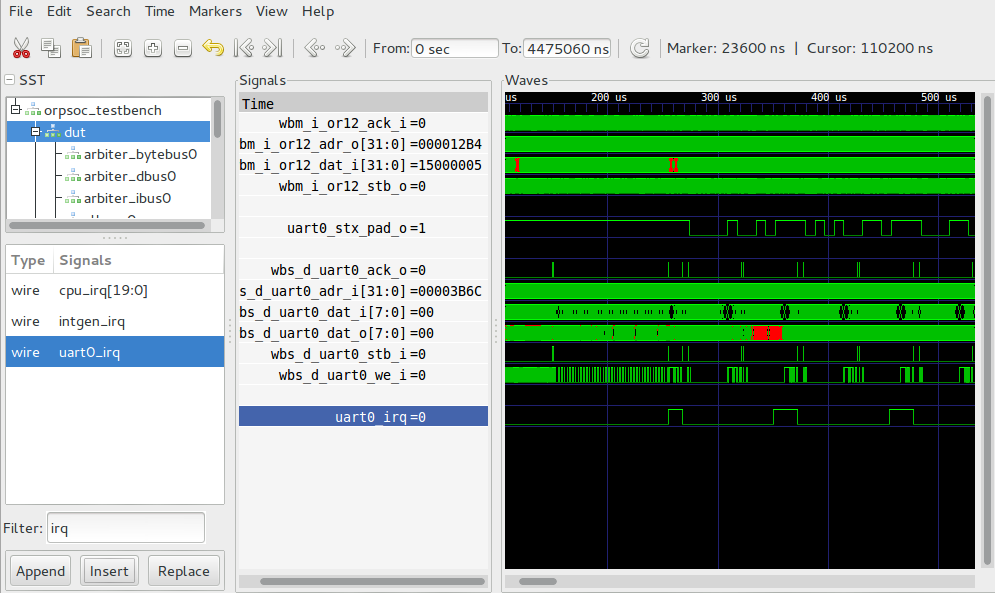Zoom in on the waves

152,47
